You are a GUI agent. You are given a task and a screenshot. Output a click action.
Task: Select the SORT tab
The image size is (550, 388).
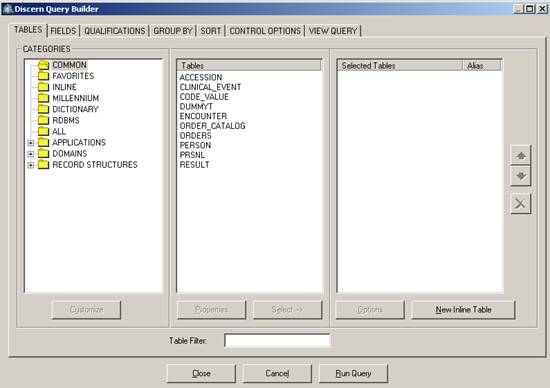(x=210, y=31)
